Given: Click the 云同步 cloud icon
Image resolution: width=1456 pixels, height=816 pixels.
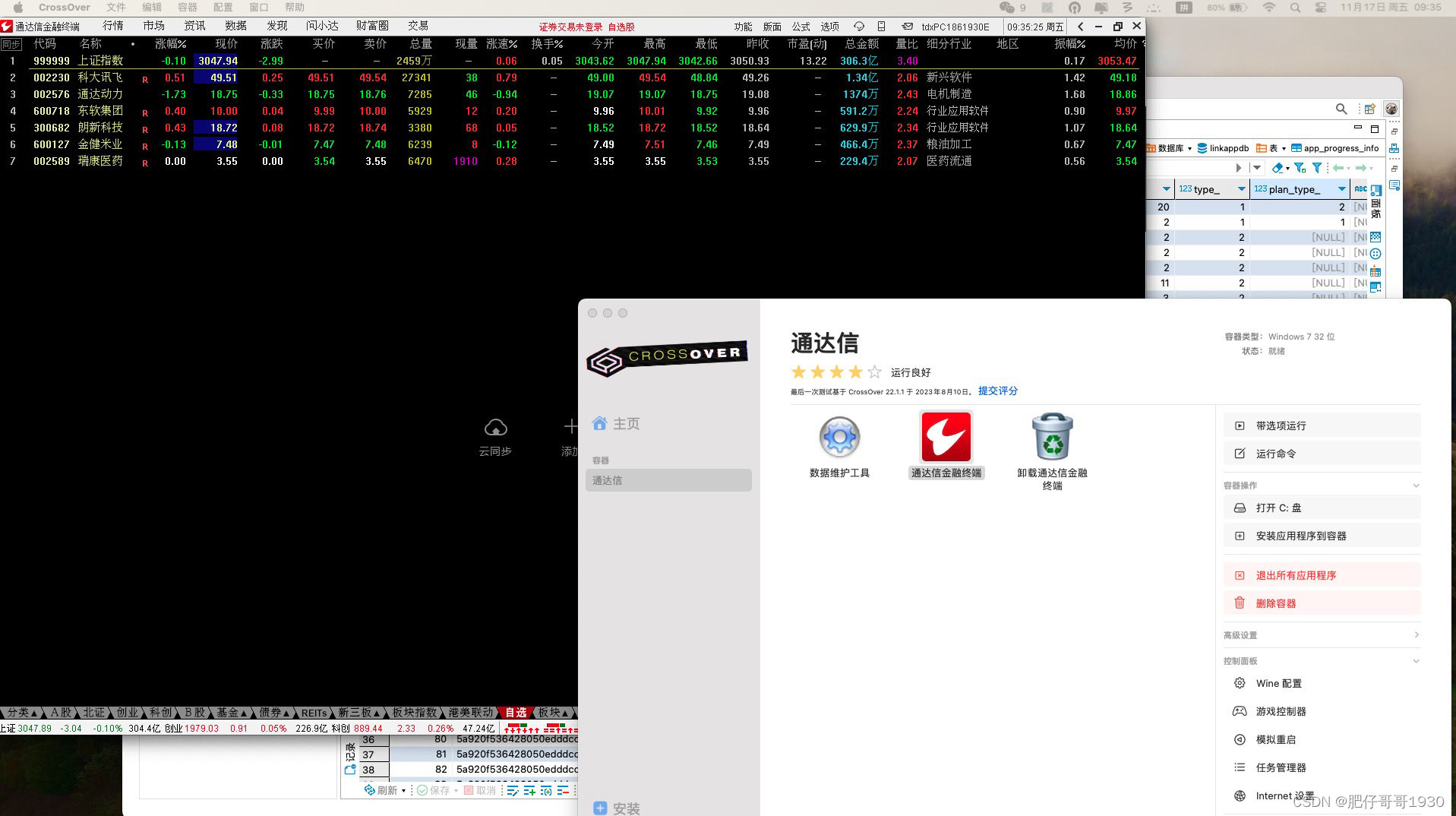Looking at the screenshot, I should pyautogui.click(x=495, y=428).
